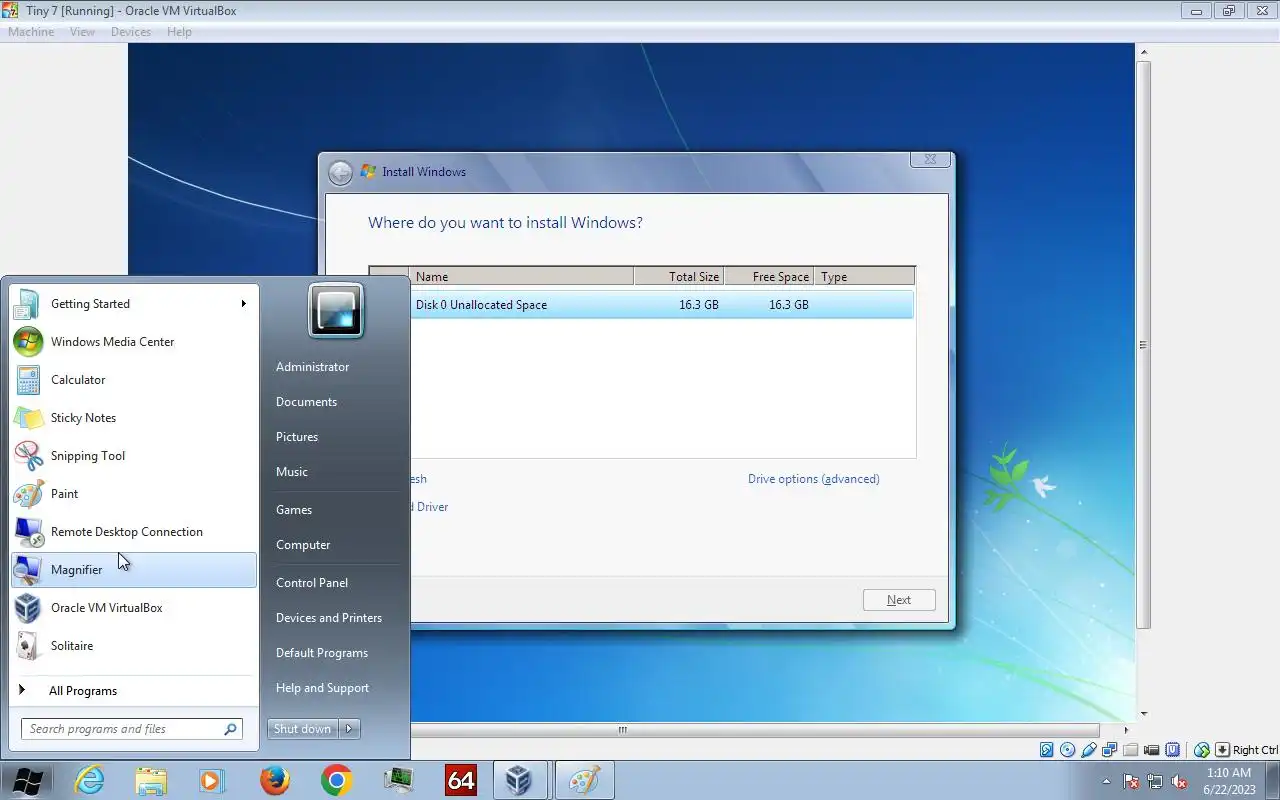Open Sticky Notes
The image size is (1280, 800).
click(134, 418)
